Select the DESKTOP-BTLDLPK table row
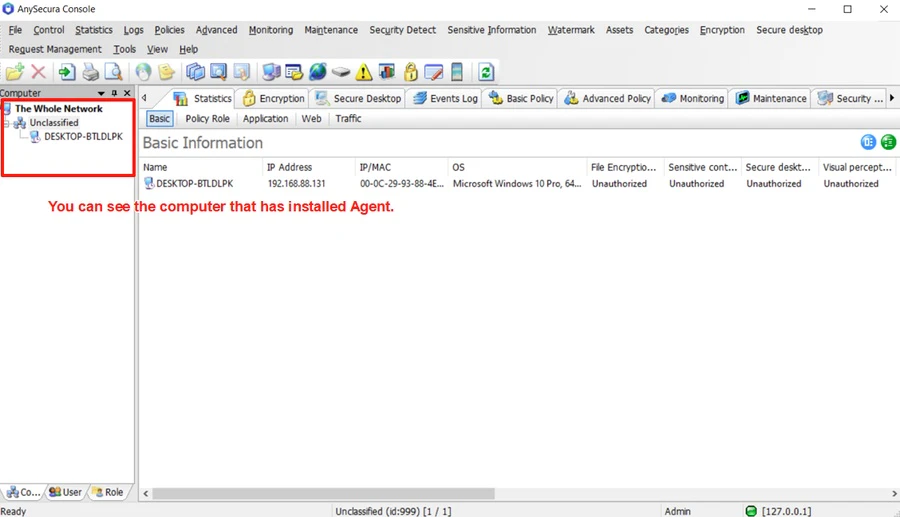The height and width of the screenshot is (517, 900). point(519,184)
